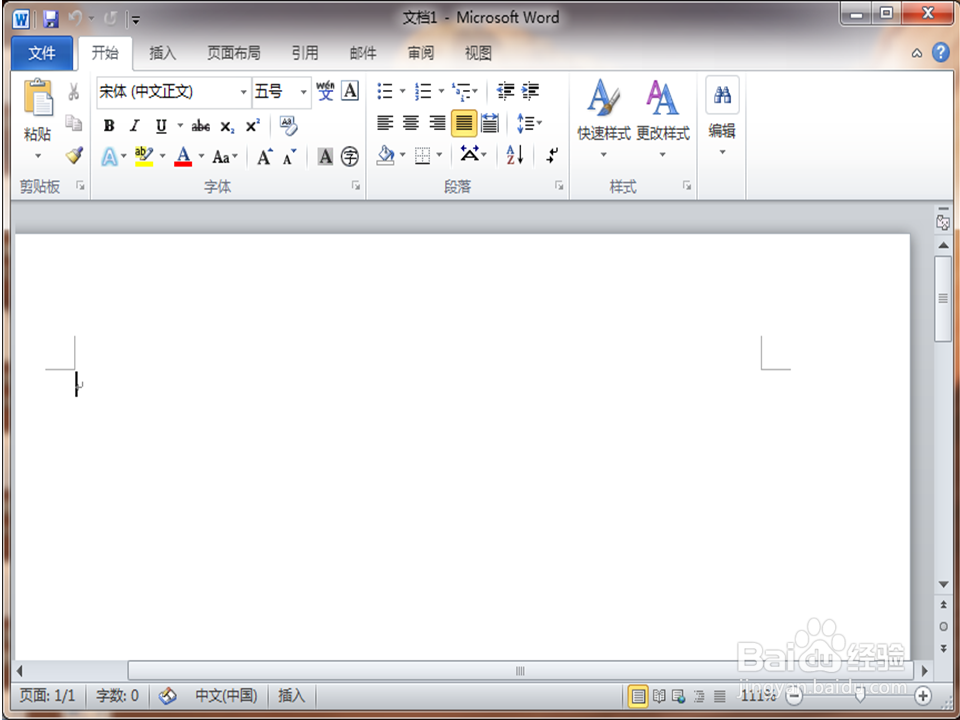Viewport: 960px width, 720px height.
Task: Expand highlight color dropdown arrow
Action: point(162,157)
